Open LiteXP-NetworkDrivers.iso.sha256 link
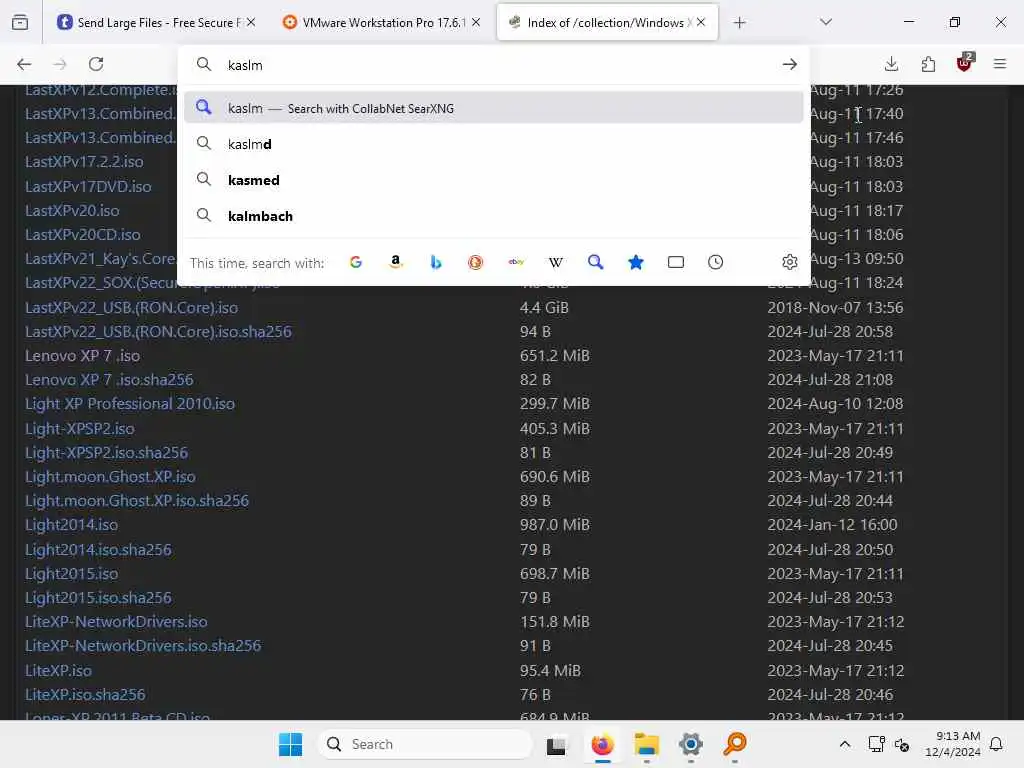This screenshot has width=1024, height=768. coord(142,646)
